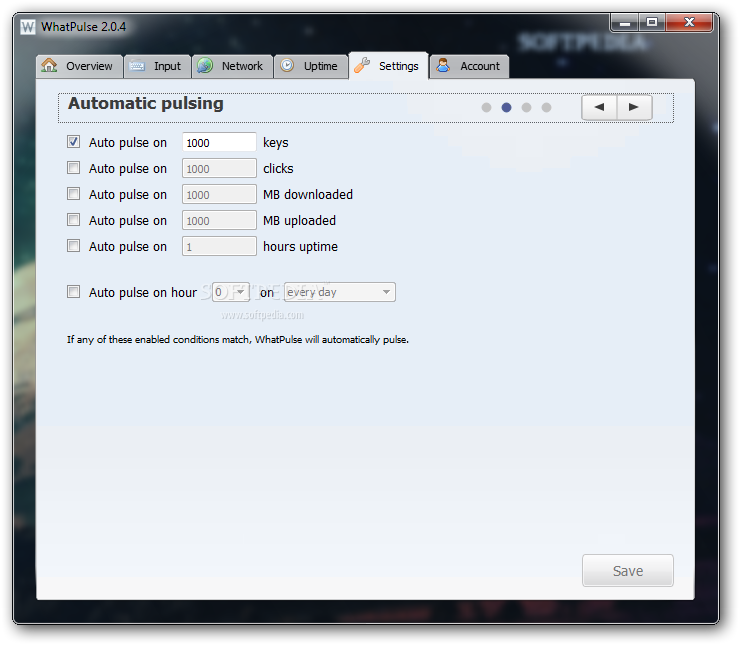Minimize the WhatPulse window
Viewport: 740px width, 645px height.
click(x=625, y=22)
